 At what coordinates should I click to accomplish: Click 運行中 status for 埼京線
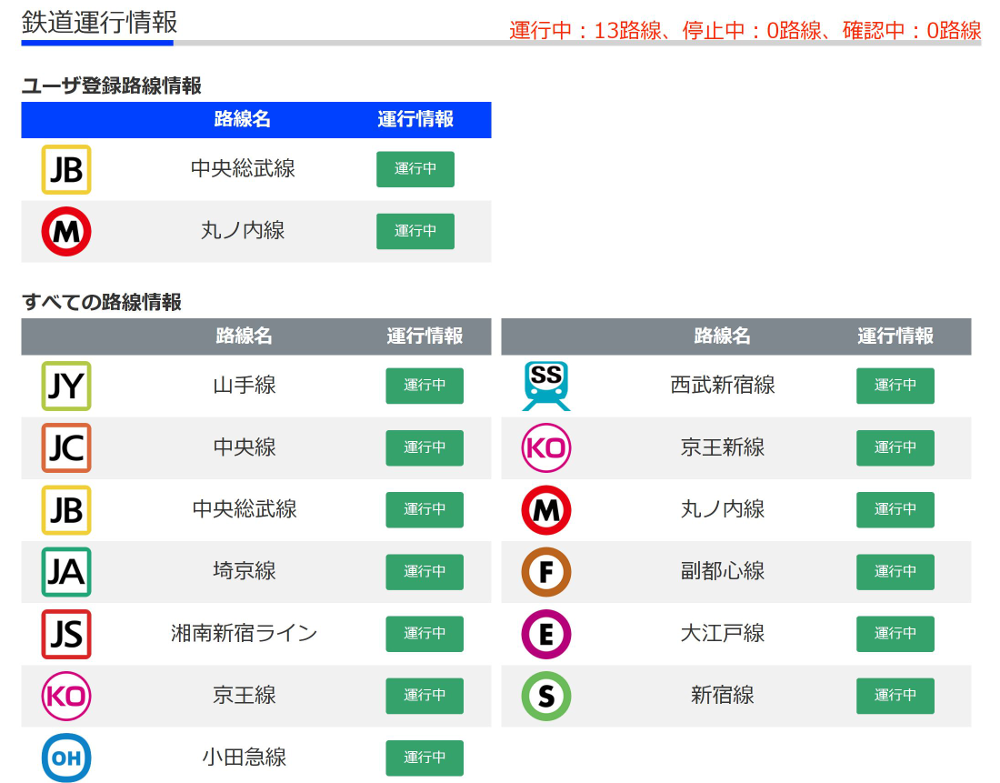coord(425,571)
